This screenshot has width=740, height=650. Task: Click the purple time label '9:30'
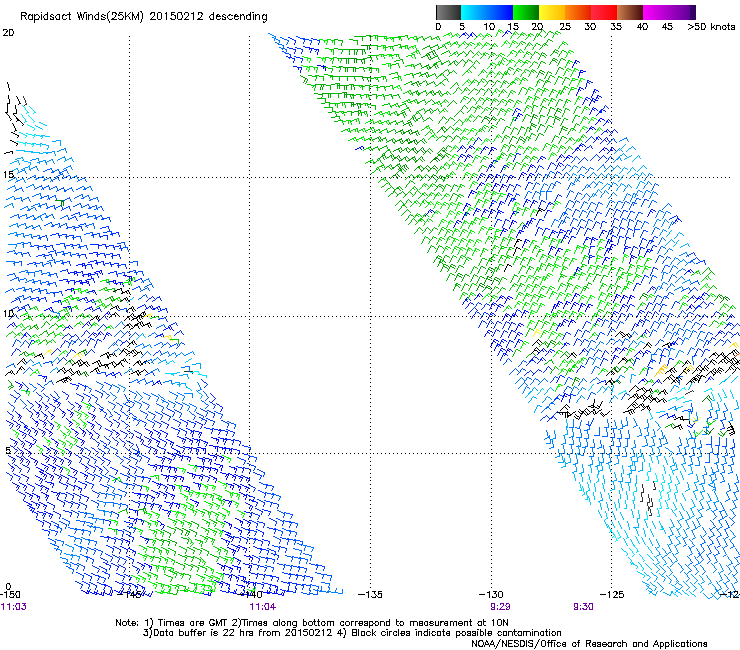click(x=583, y=607)
